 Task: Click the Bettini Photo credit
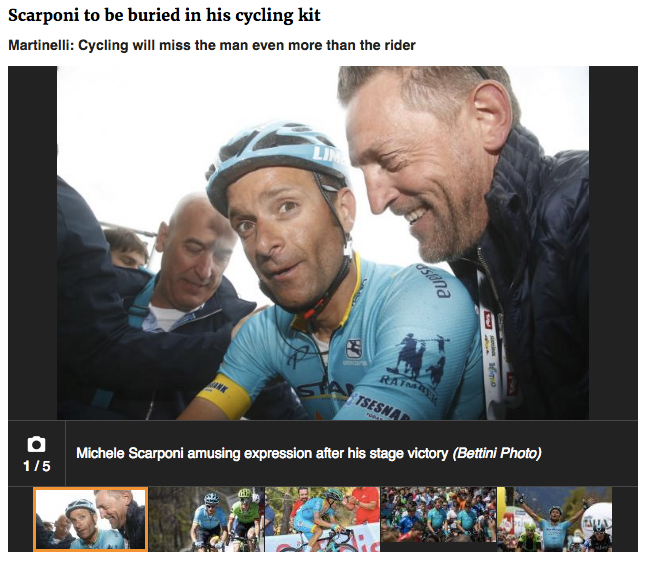point(497,453)
